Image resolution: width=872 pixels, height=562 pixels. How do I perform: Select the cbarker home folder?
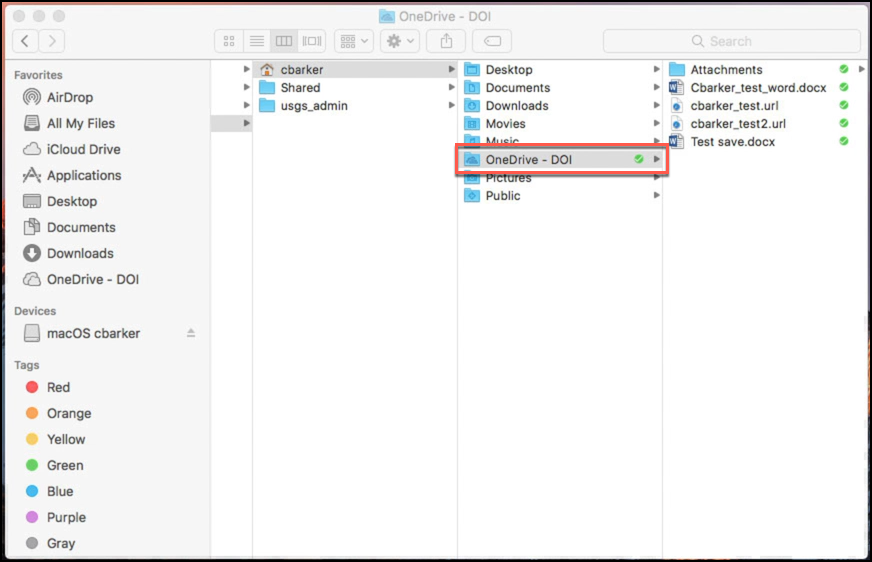(x=355, y=69)
